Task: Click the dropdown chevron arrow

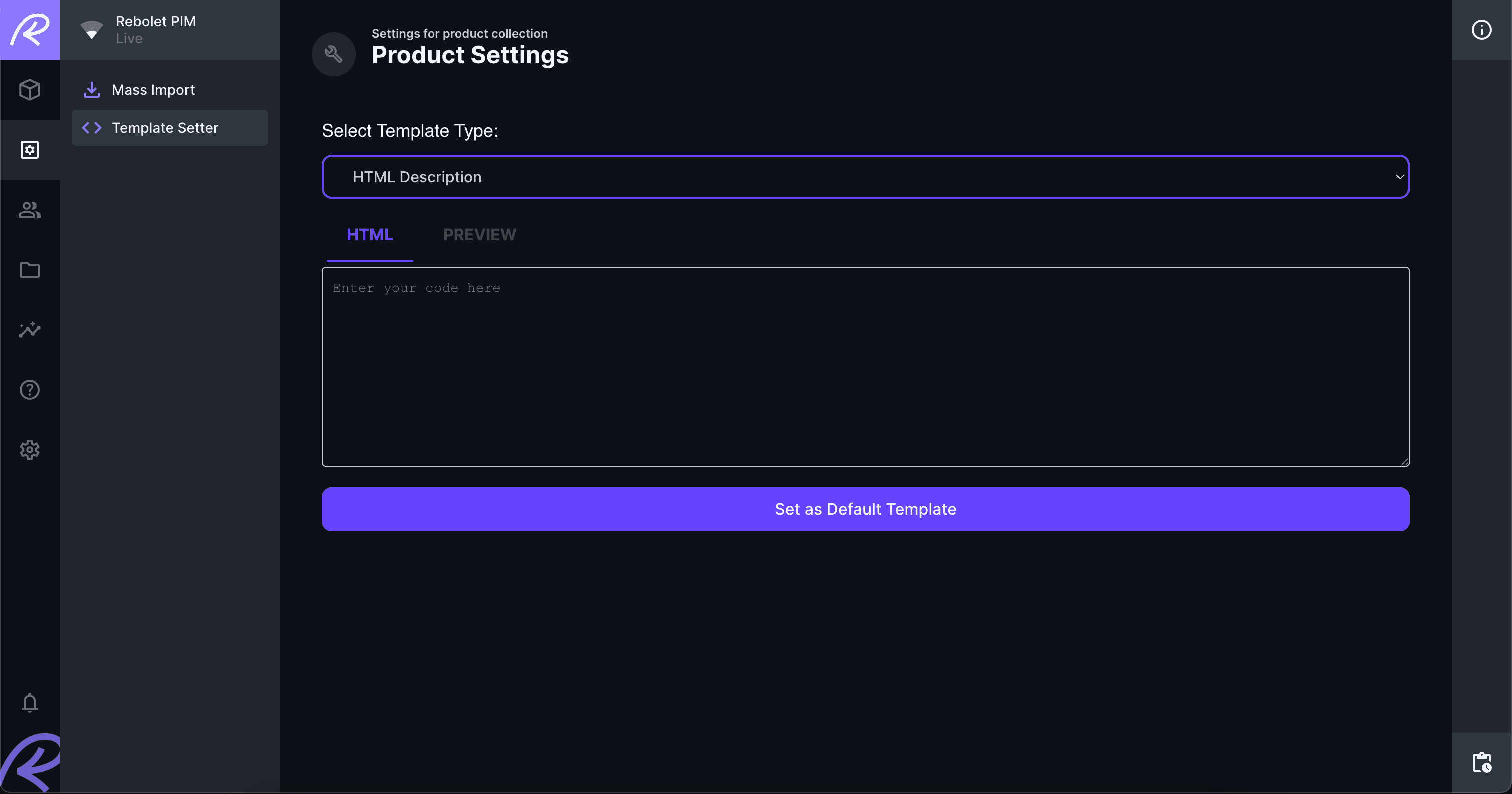Action: coord(1399,177)
